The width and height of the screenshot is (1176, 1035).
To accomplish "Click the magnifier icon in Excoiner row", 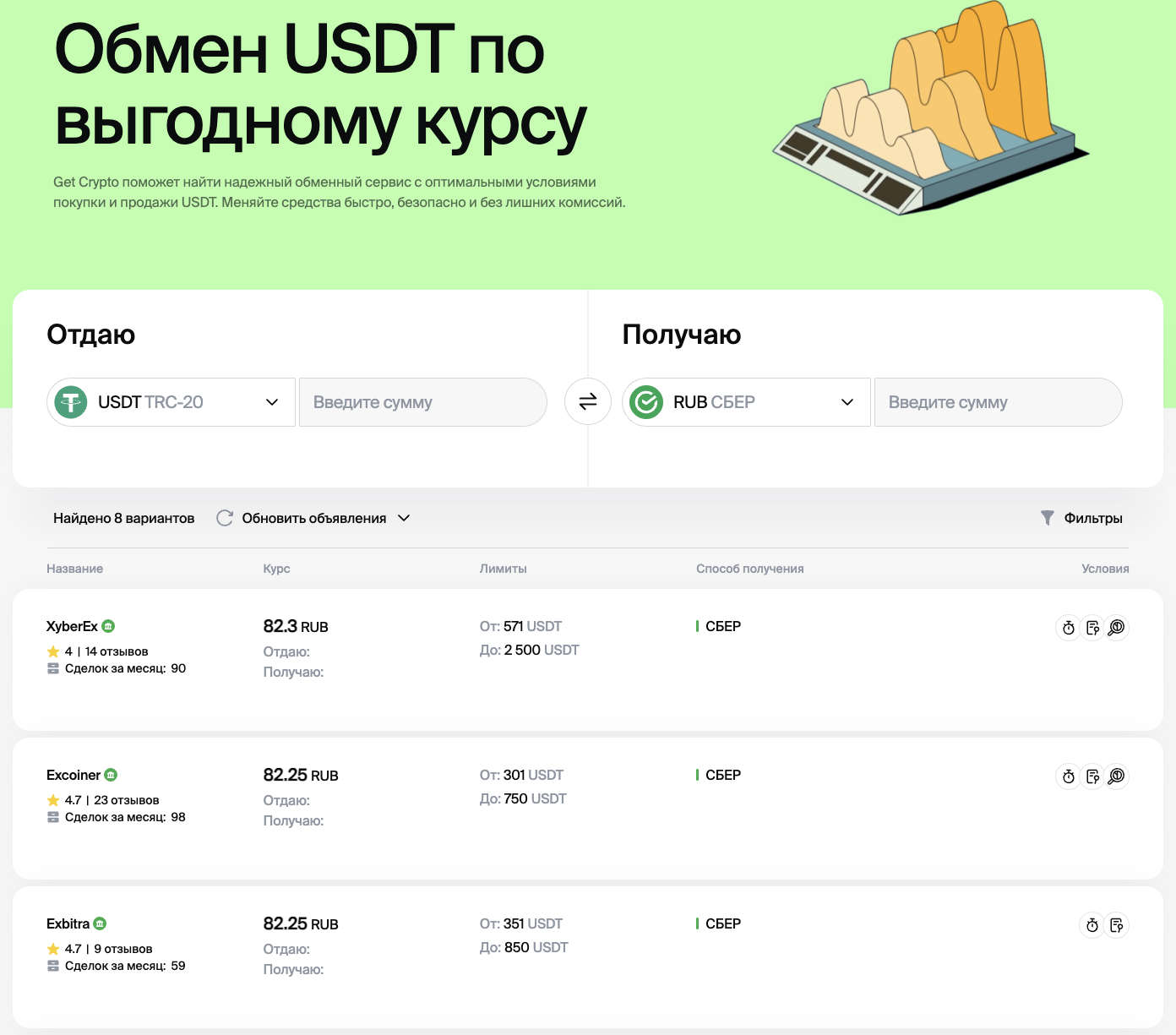I will click(1116, 776).
